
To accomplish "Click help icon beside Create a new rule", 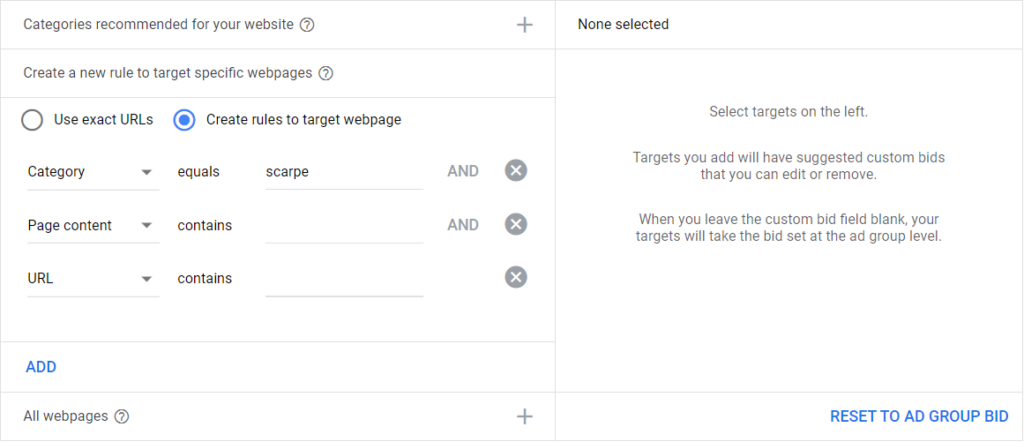I will [325, 73].
